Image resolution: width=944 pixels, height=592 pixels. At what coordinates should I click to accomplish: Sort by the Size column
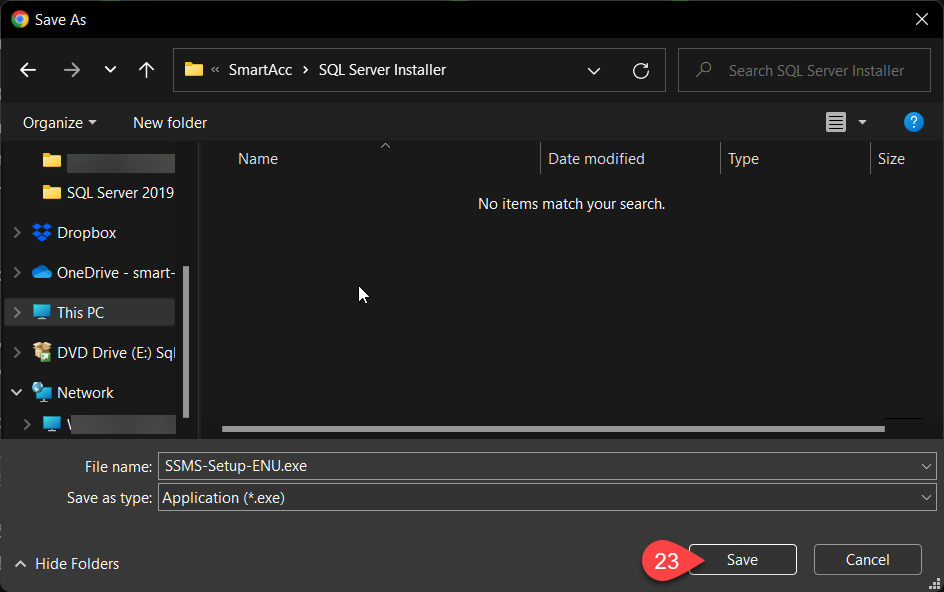[891, 159]
